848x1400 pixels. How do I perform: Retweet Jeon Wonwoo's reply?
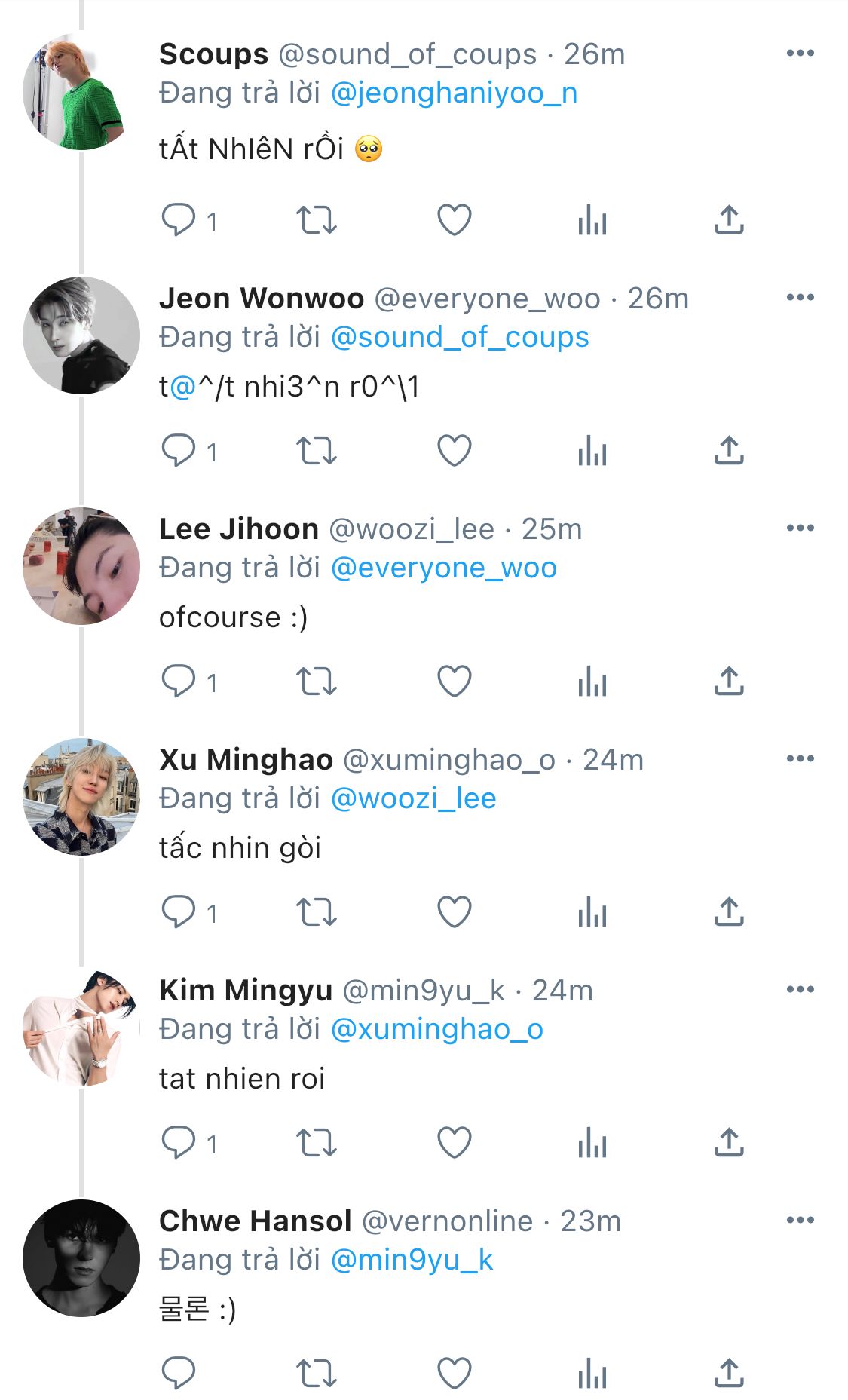(316, 451)
